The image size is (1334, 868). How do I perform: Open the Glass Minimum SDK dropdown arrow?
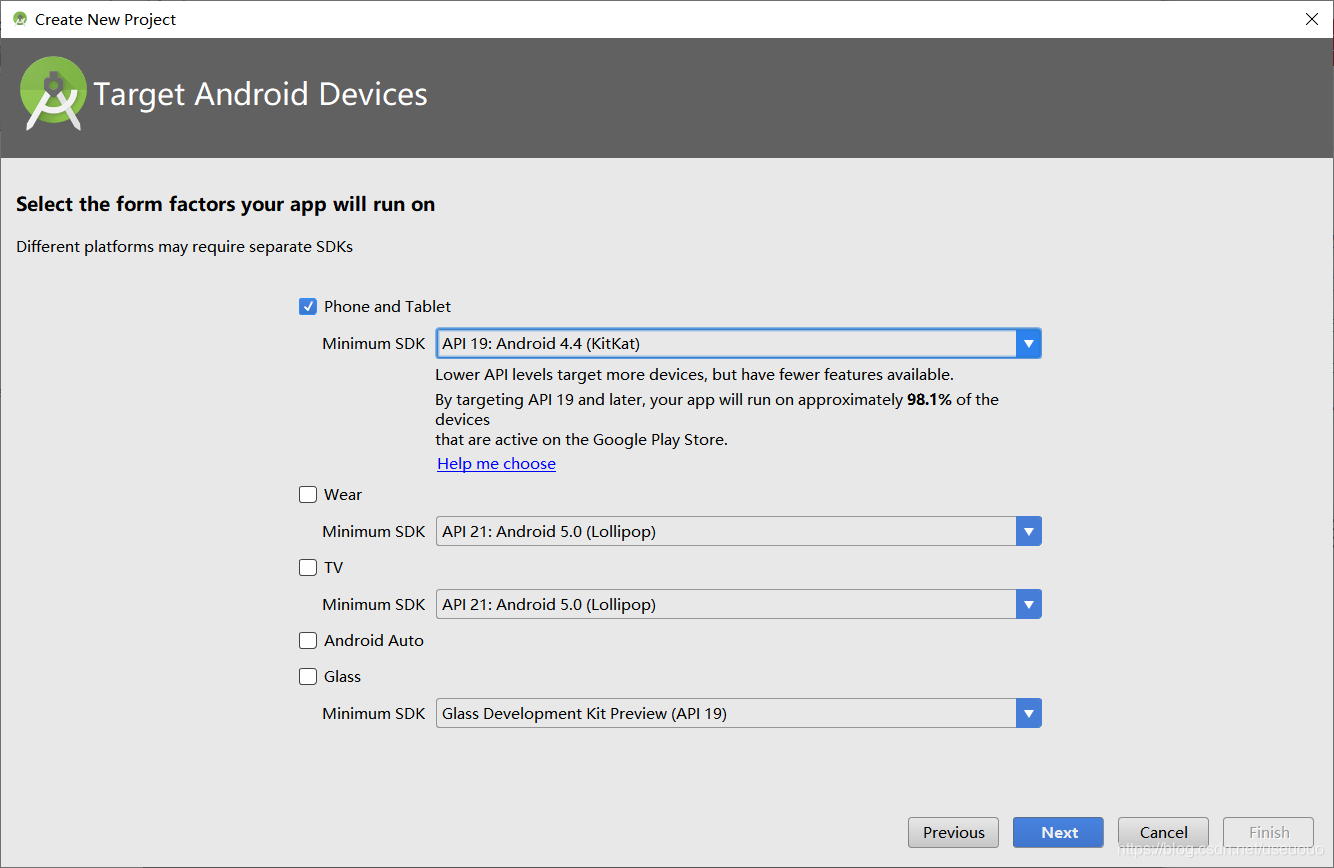point(1028,714)
